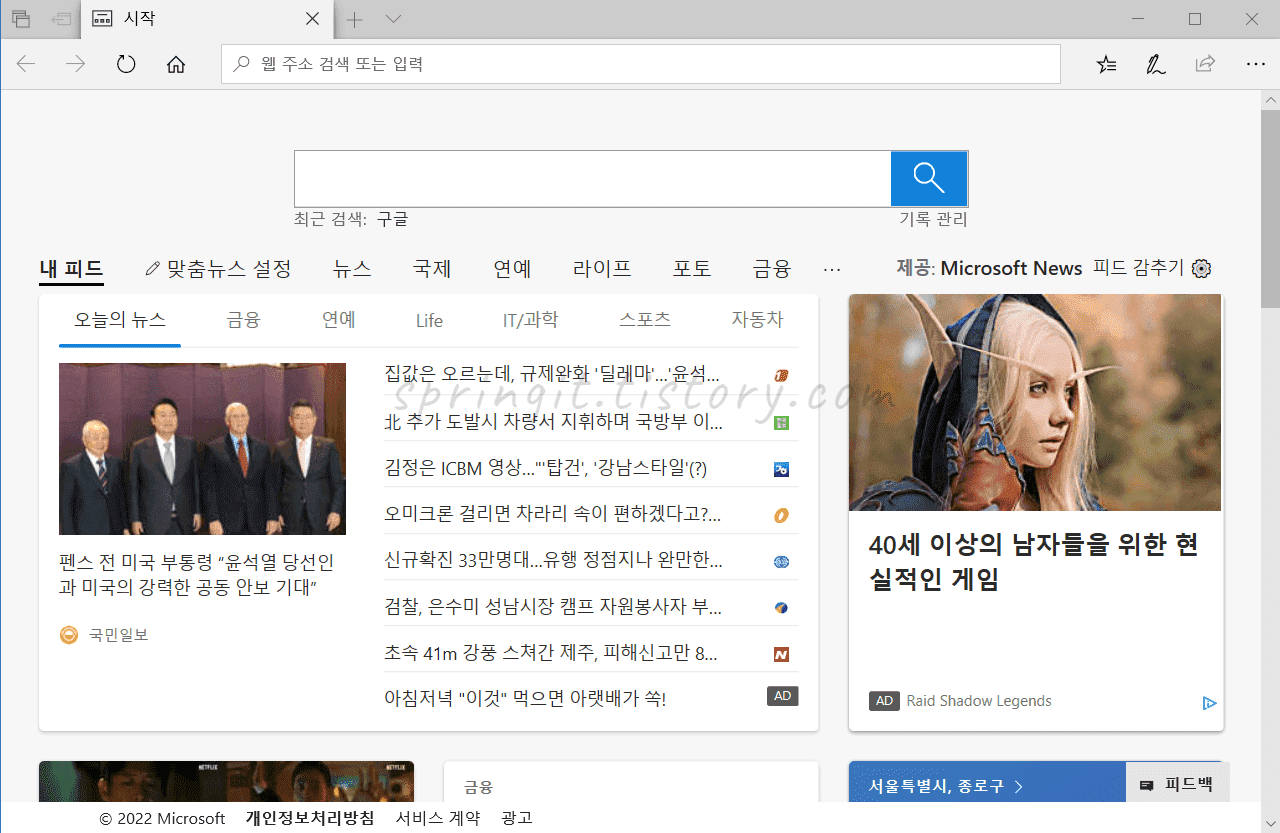Screen dimensions: 1280x833
Task: Open headline 집값은 오르는데, 규제완화
Action: pos(553,374)
